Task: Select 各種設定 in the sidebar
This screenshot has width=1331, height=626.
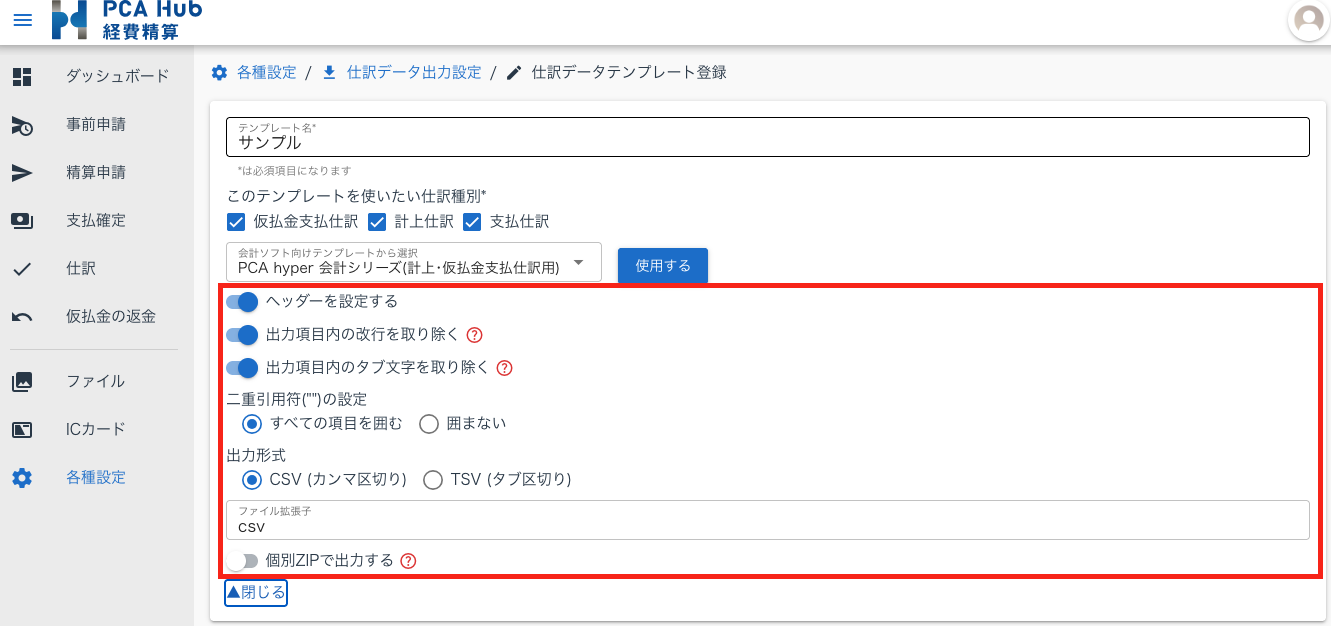Action: 96,478
